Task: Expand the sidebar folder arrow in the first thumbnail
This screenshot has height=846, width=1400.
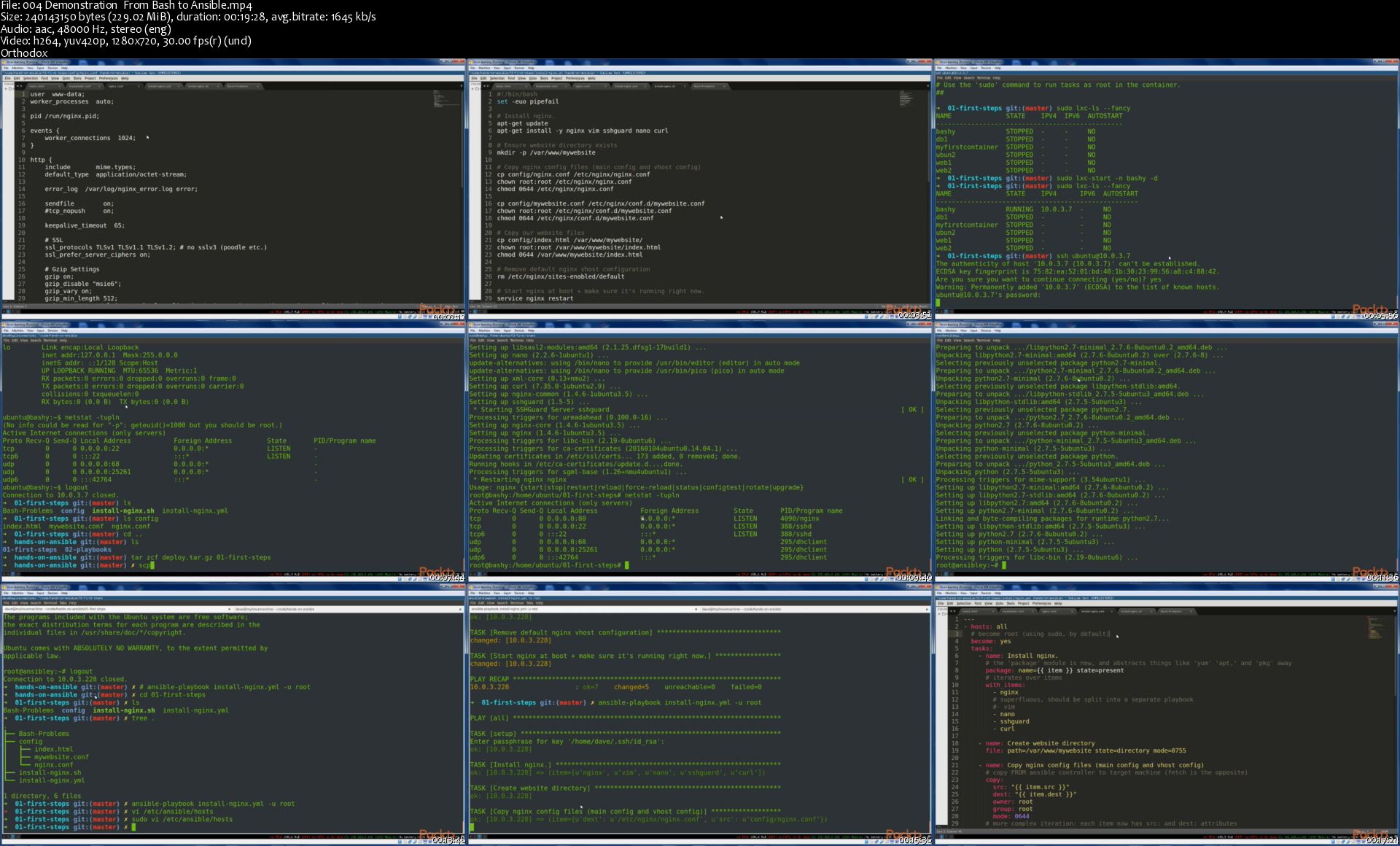Action: [x=6, y=89]
